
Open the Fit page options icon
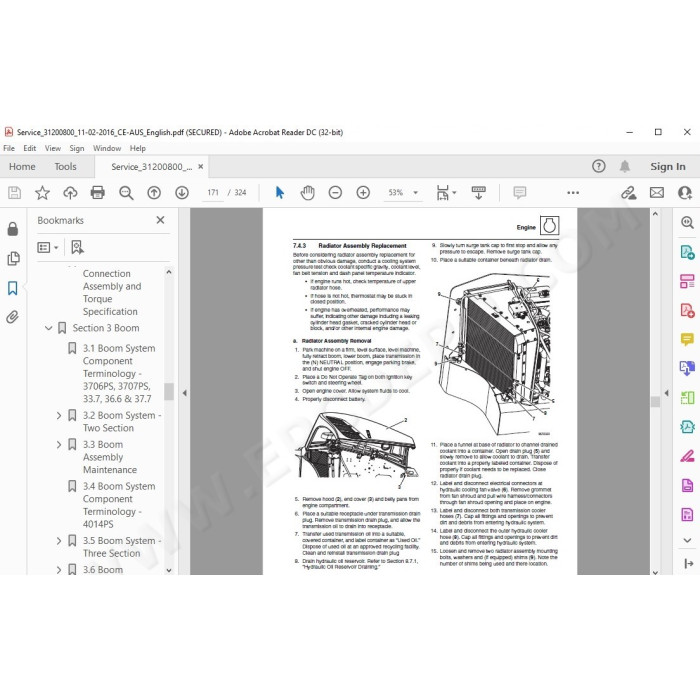coord(443,193)
